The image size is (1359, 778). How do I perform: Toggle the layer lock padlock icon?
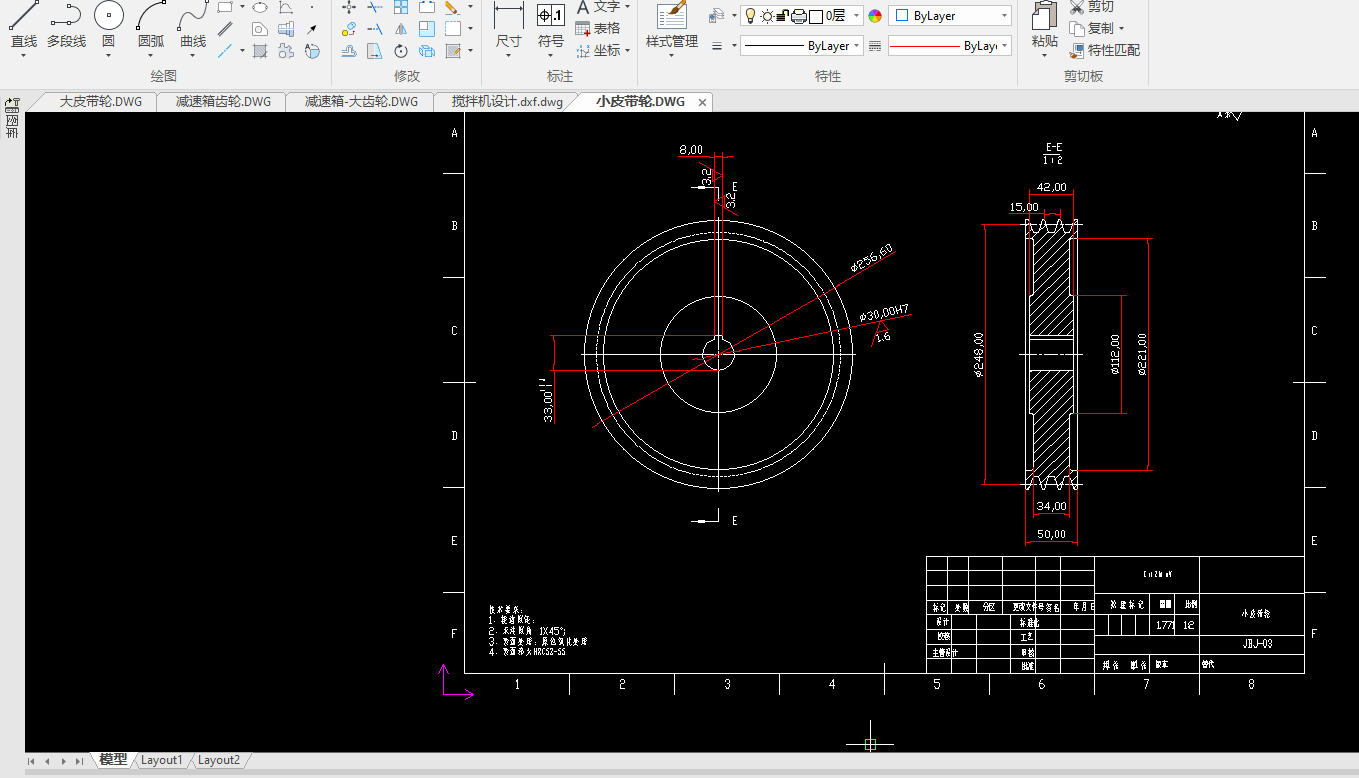point(783,16)
